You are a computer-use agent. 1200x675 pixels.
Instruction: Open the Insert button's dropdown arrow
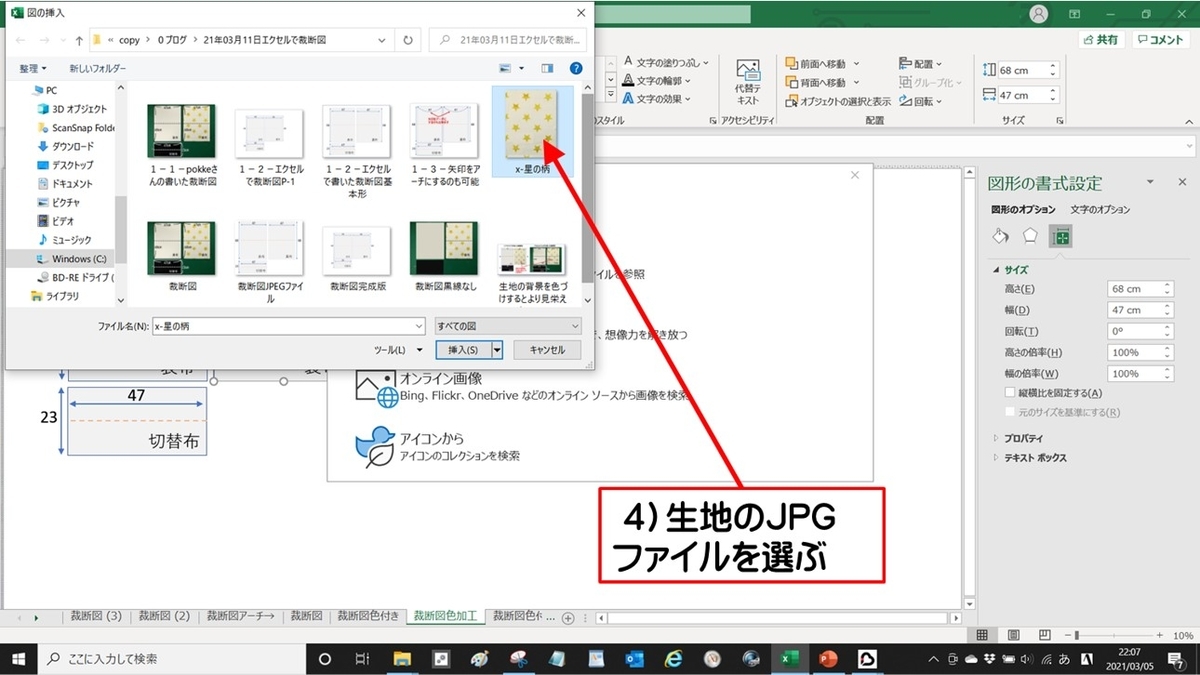click(497, 350)
